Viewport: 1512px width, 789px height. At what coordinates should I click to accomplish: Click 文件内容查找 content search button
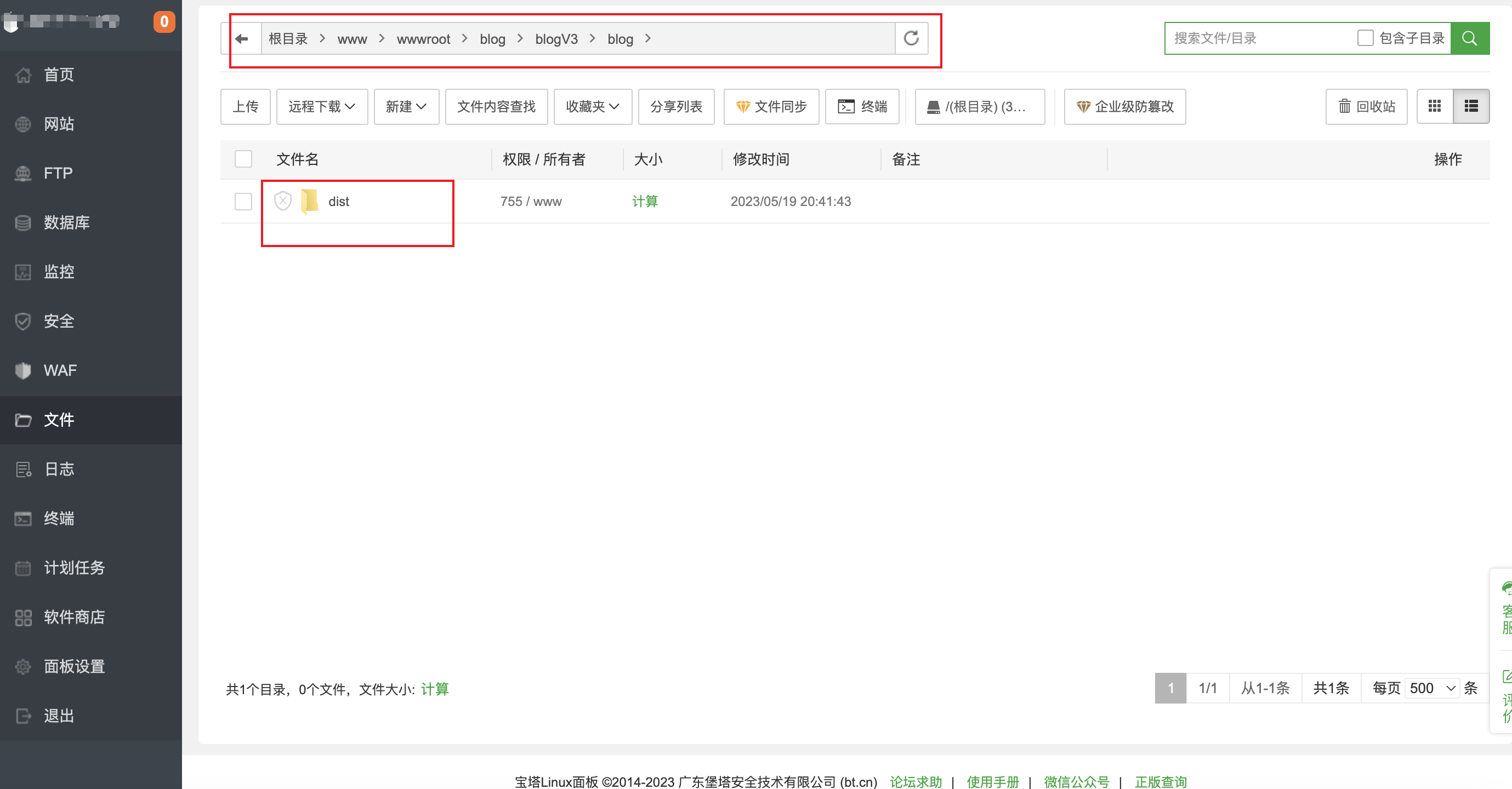(x=497, y=107)
